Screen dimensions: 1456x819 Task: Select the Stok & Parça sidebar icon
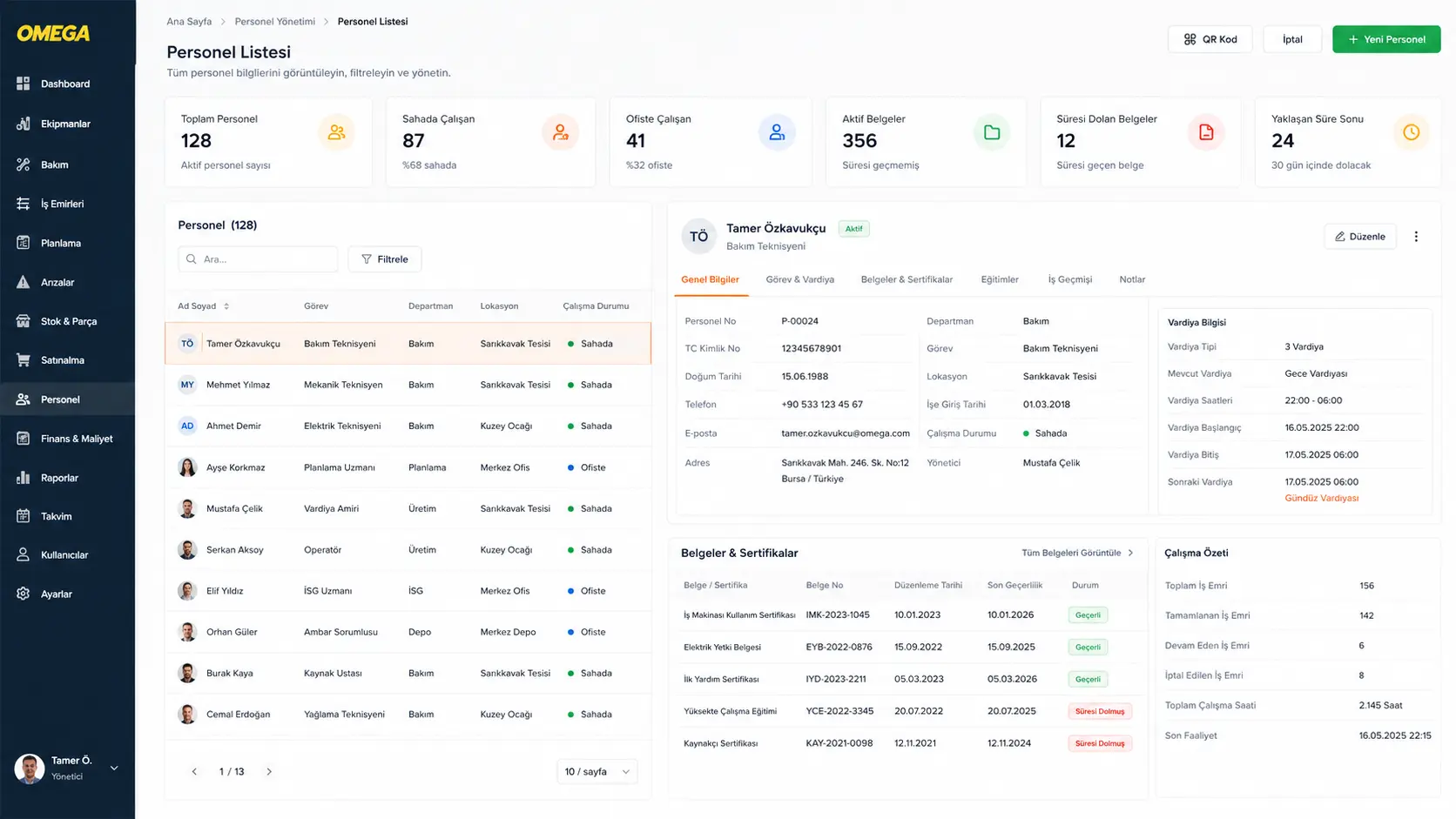(x=24, y=321)
